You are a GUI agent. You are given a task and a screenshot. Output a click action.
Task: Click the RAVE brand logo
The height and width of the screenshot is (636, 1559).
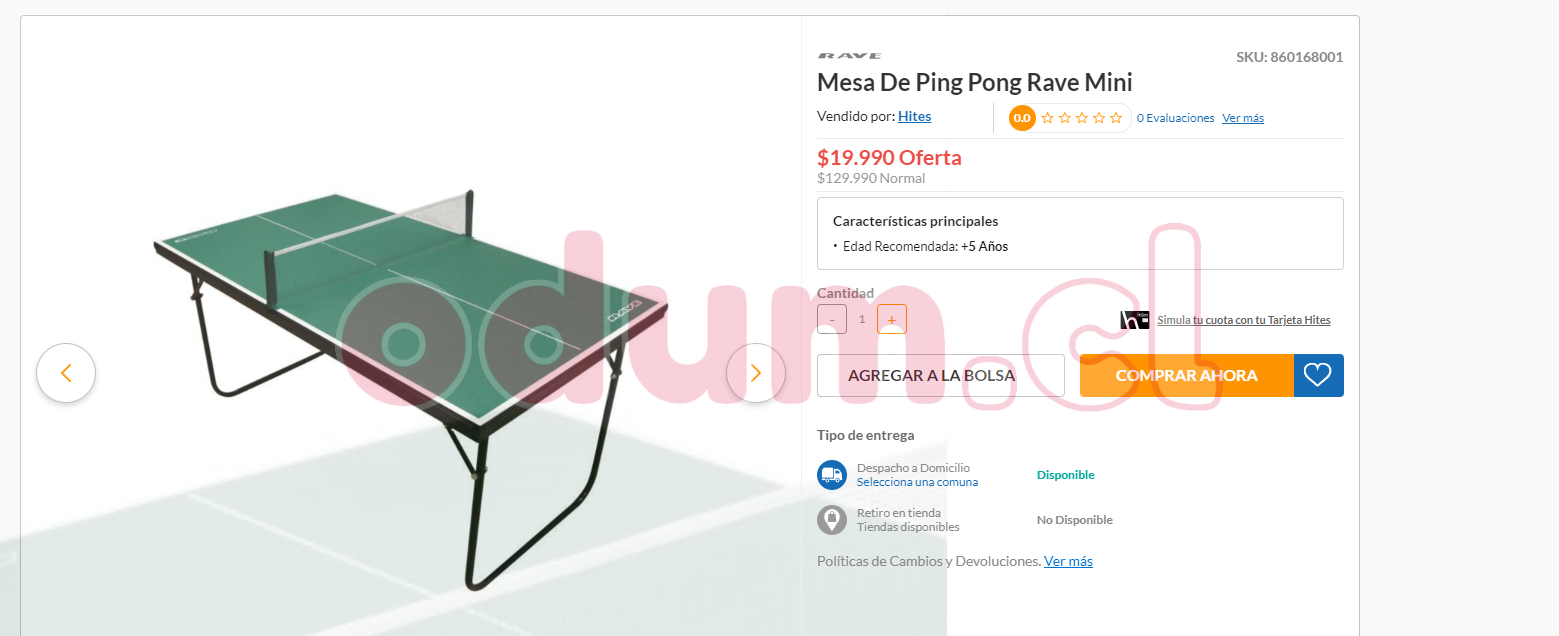[849, 56]
